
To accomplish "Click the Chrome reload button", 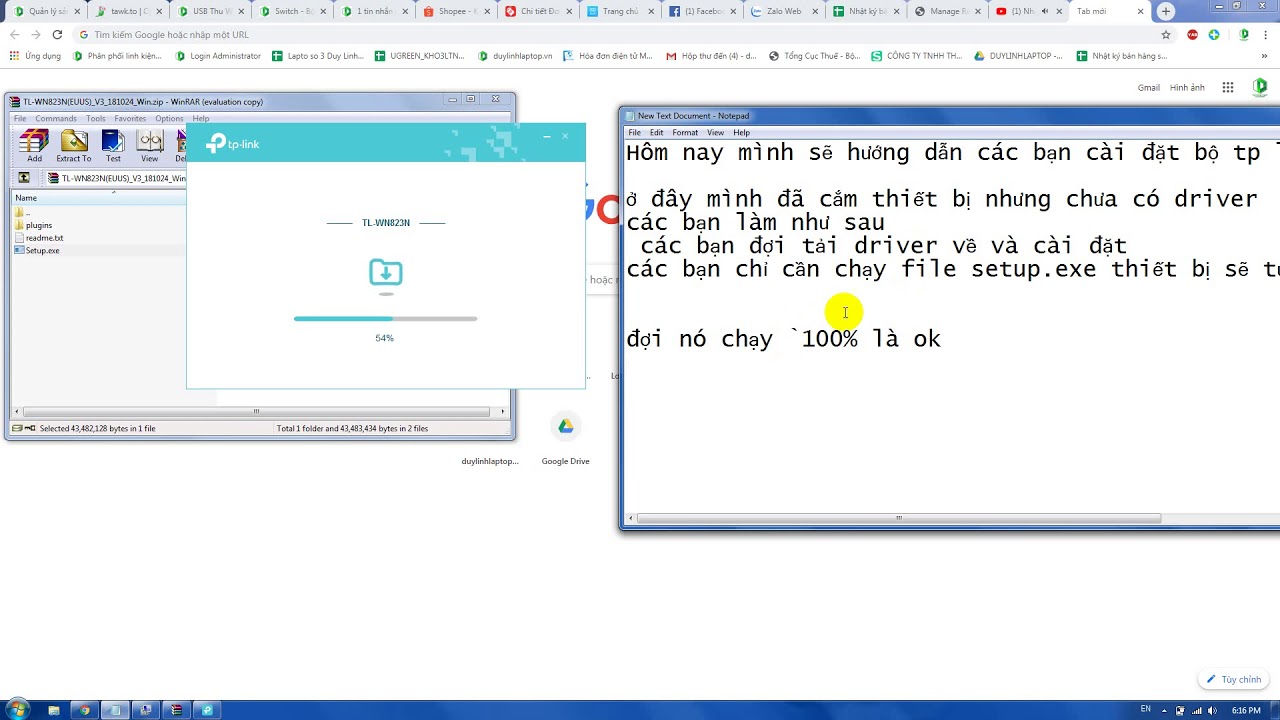I will tap(57, 34).
